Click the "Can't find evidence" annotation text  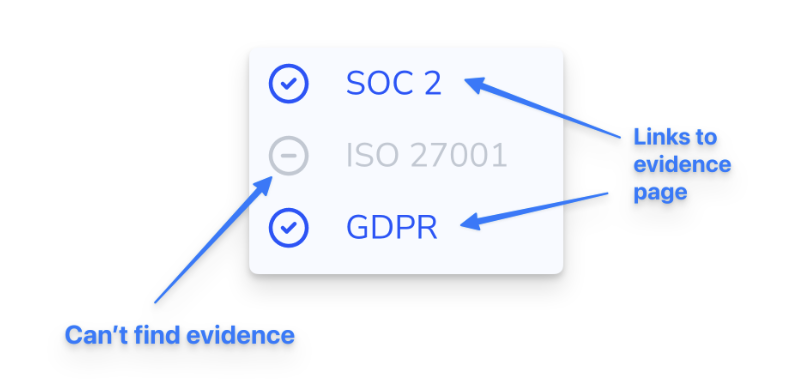click(x=180, y=335)
